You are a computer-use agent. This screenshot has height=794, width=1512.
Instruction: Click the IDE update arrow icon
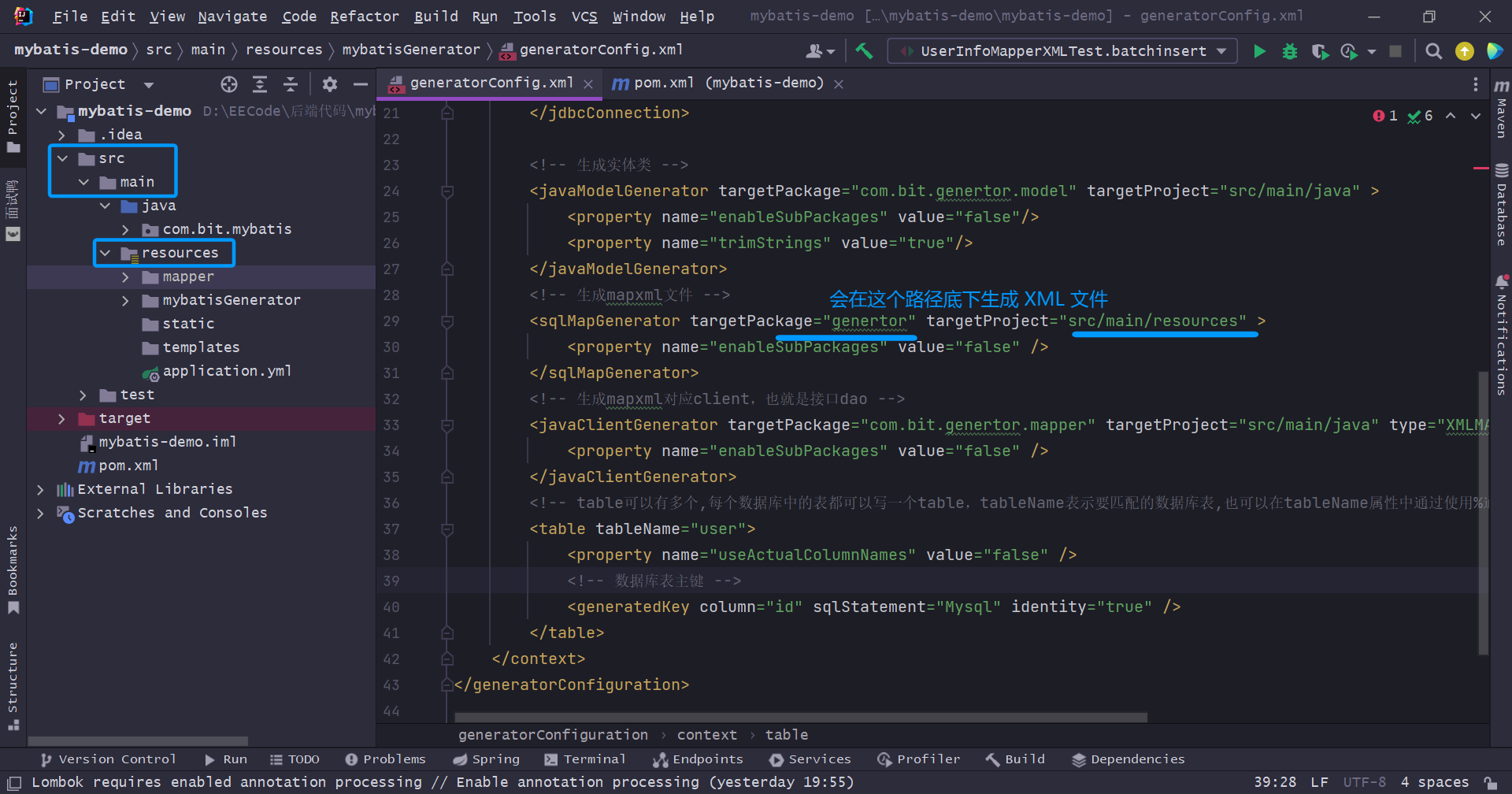(x=1464, y=51)
